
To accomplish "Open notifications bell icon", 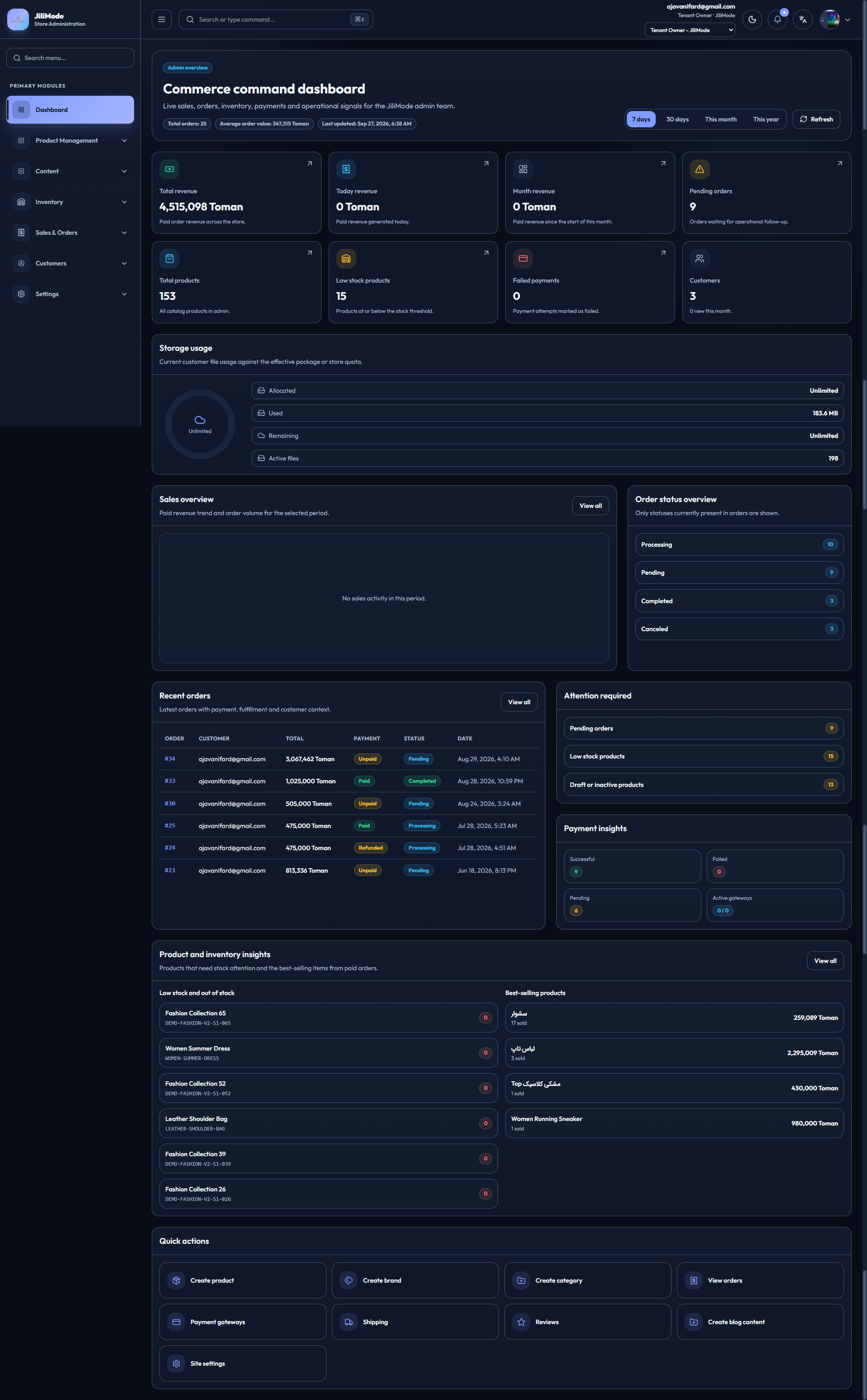I will tap(777, 19).
